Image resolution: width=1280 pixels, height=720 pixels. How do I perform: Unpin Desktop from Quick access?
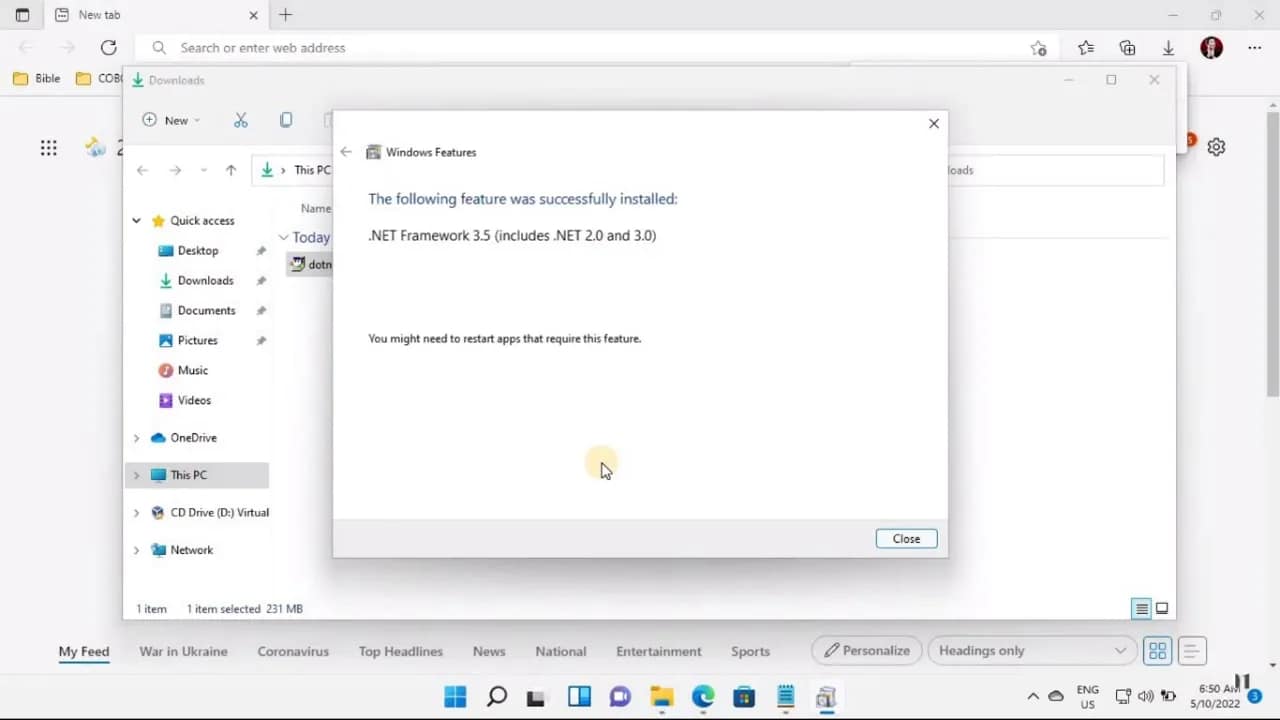pyautogui.click(x=261, y=250)
